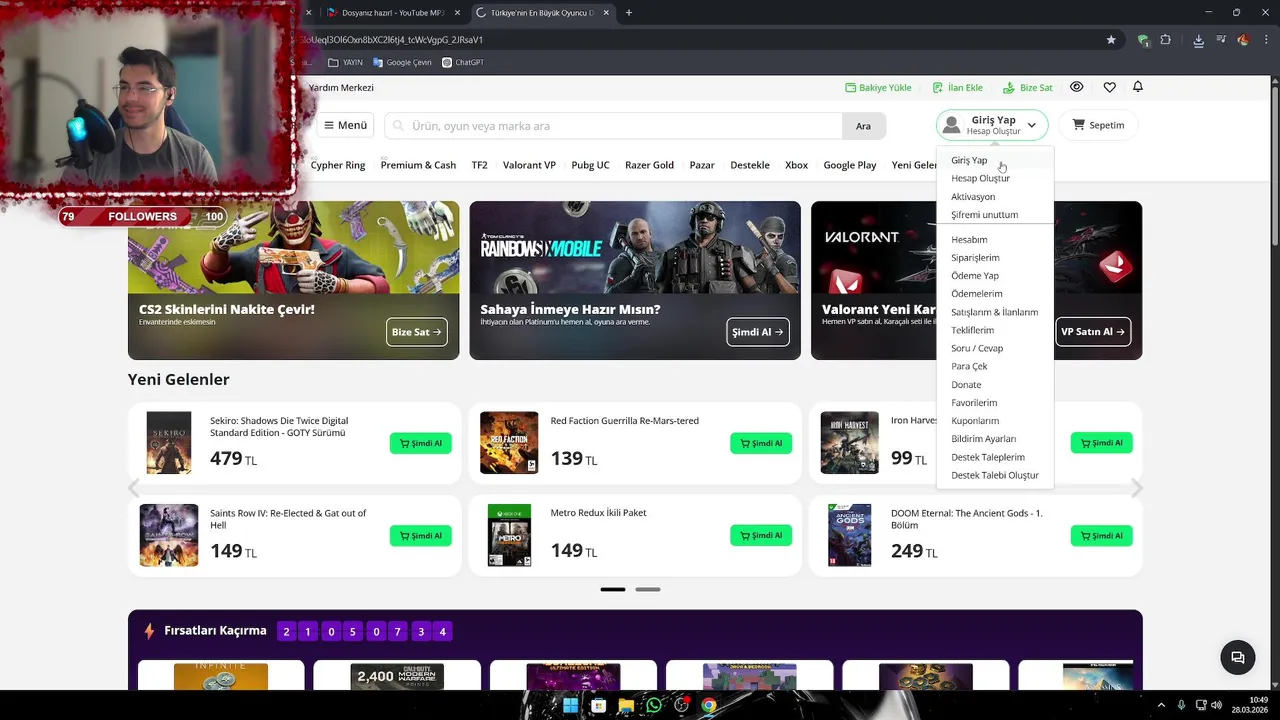The image size is (1280, 720).
Task: Bookmark page with the star icon
Action: pos(1111,40)
